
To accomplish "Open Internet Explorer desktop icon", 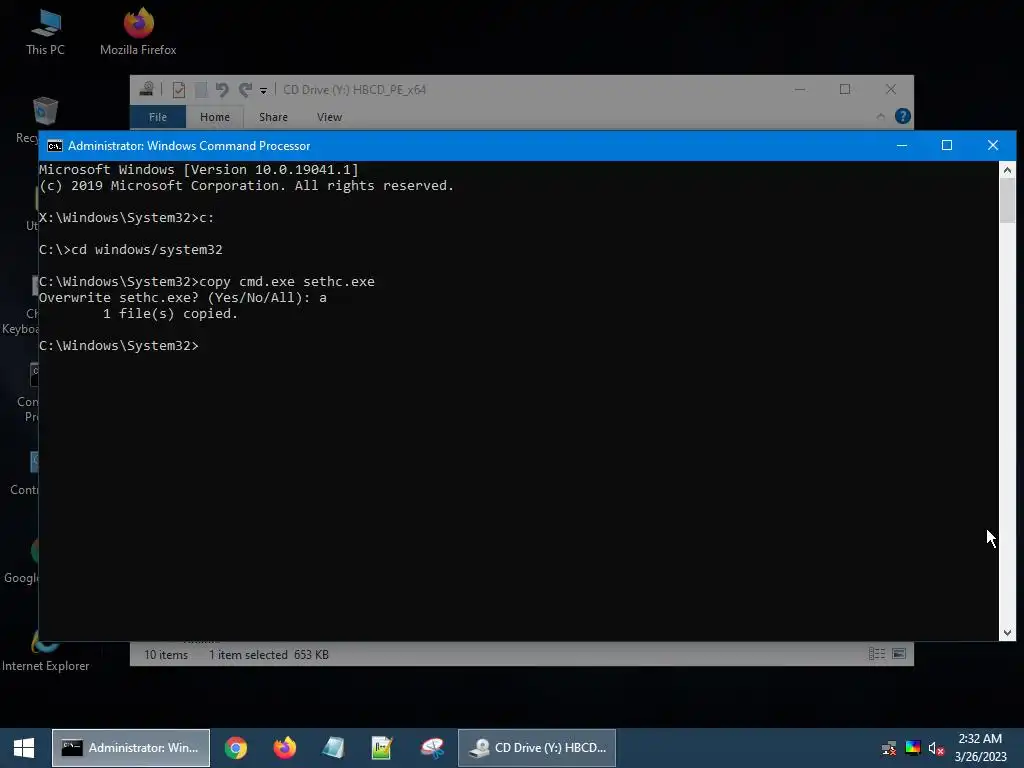I will pos(45,651).
